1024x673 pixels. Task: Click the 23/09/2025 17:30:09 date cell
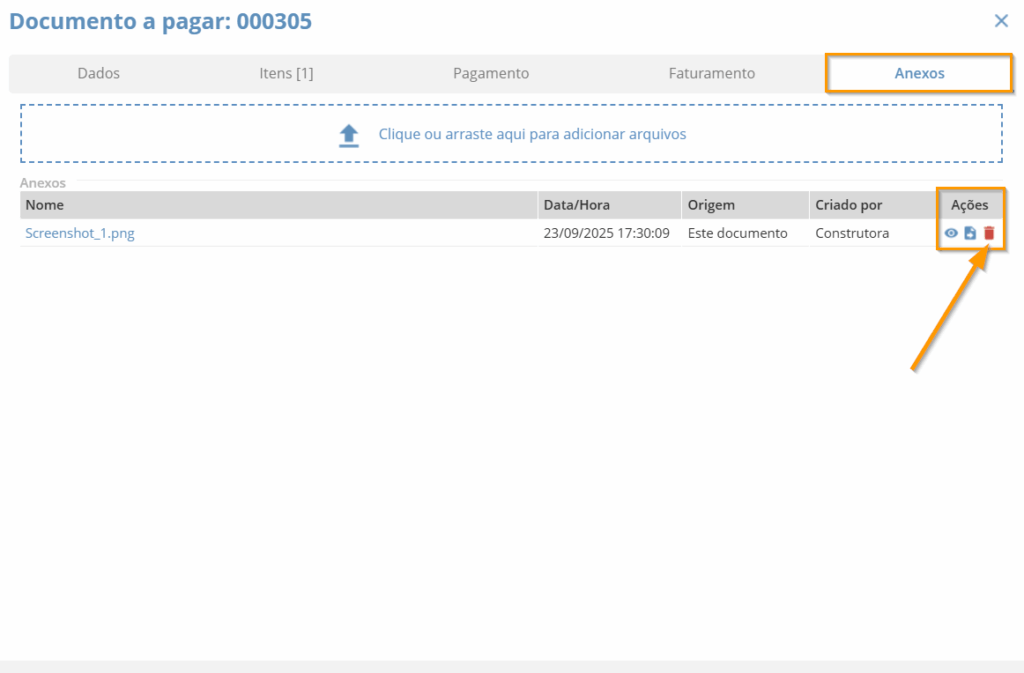click(x=606, y=233)
